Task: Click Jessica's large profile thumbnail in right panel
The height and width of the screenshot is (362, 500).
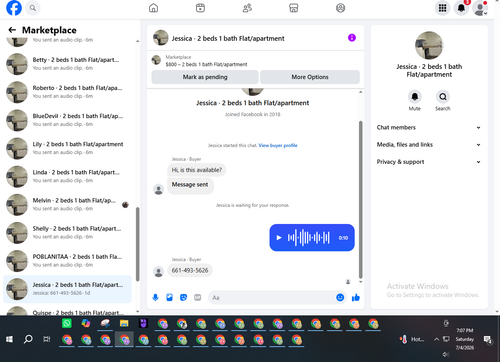Action: click(429, 45)
